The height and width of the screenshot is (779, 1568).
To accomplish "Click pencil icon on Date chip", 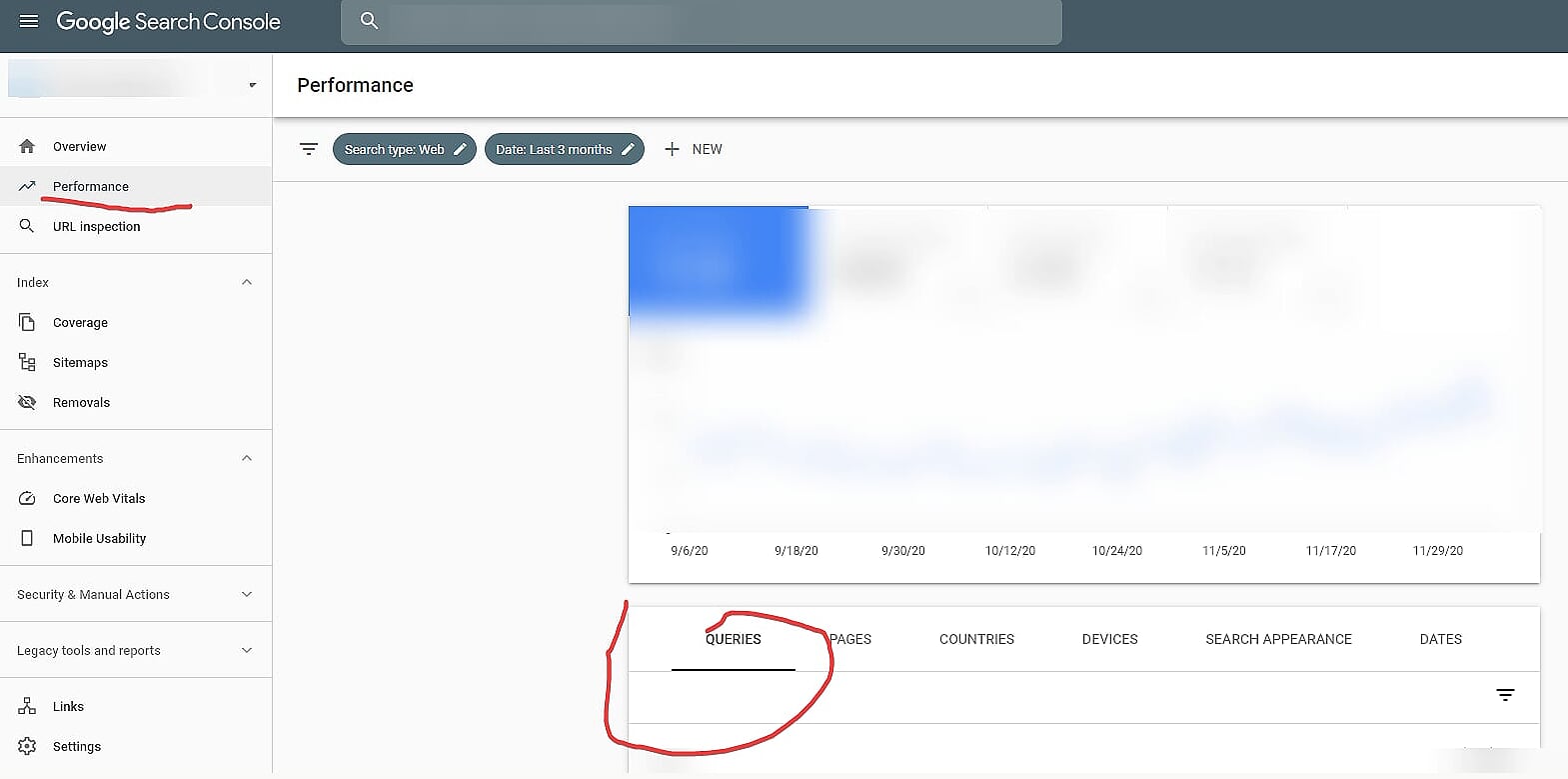I will [x=628, y=149].
